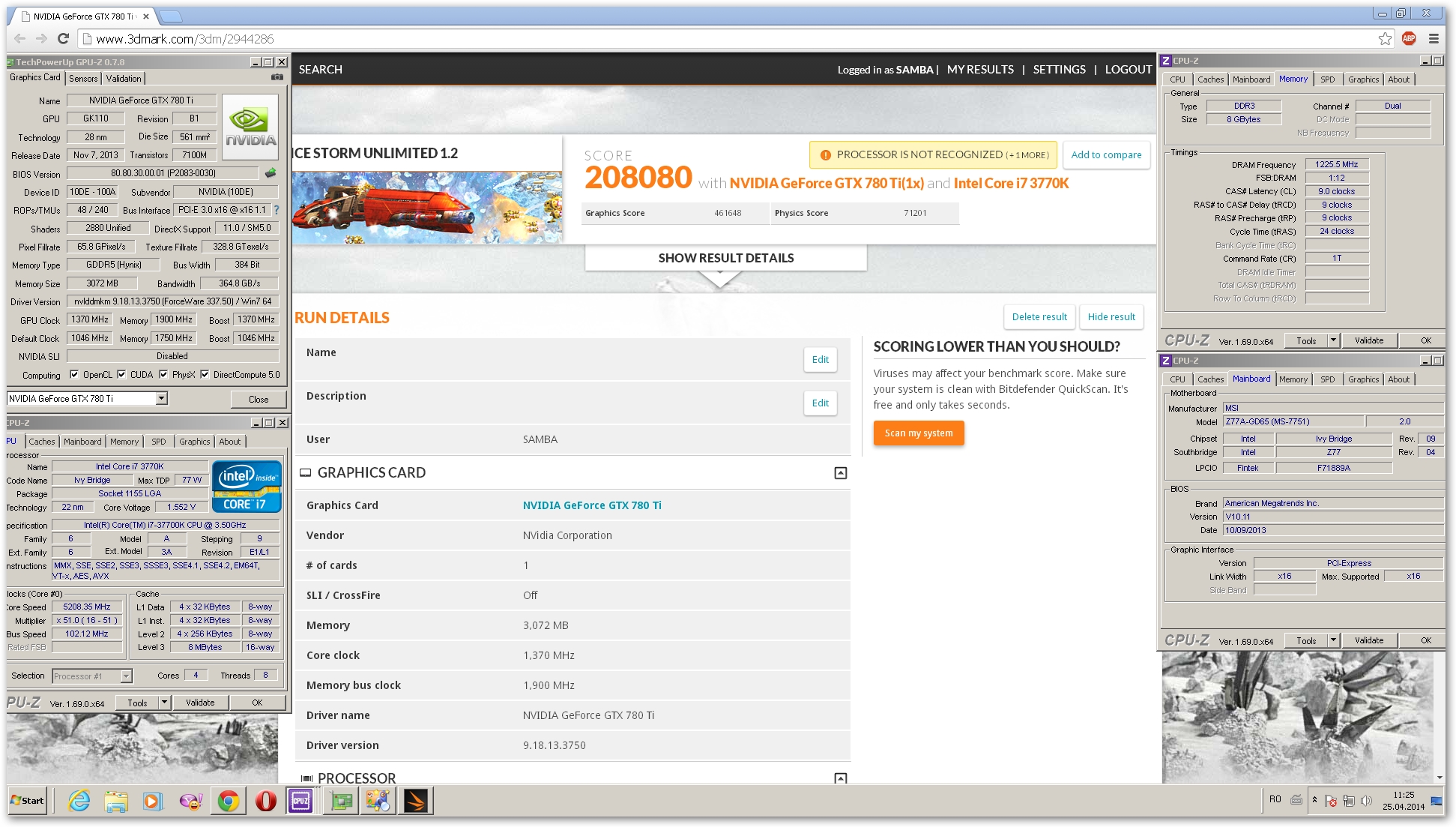Click the Close button in GPU-Z

point(259,400)
